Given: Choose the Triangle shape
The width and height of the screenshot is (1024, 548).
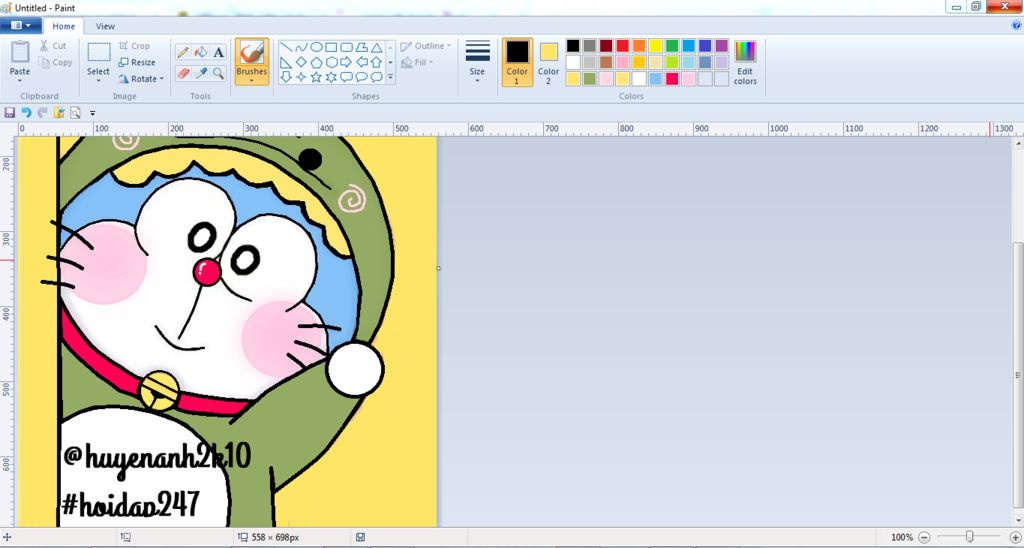Looking at the screenshot, I should (376, 48).
